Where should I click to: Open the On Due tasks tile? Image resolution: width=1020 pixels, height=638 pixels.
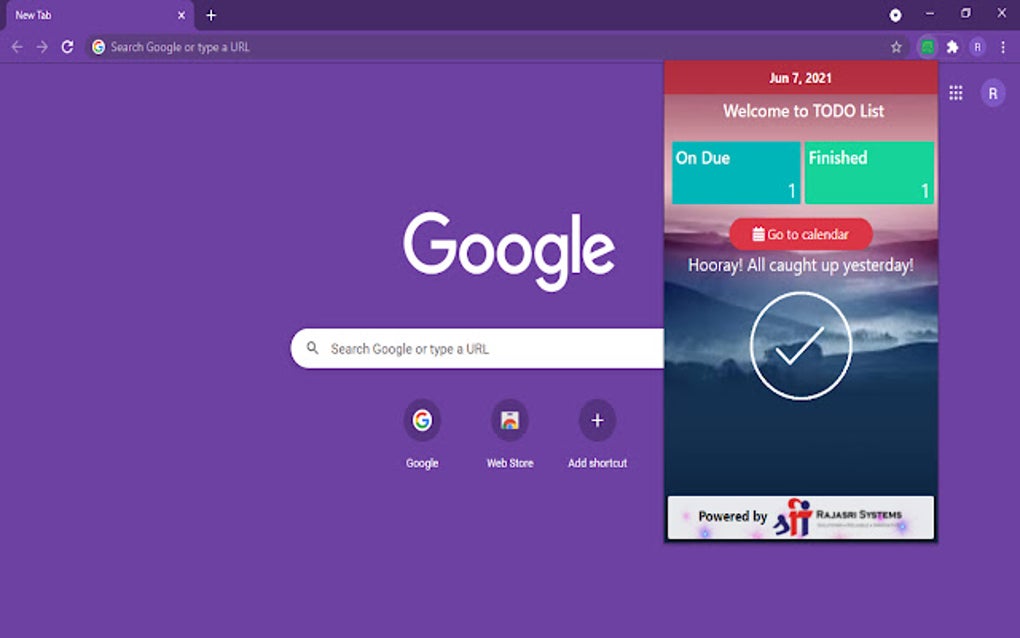coord(736,173)
